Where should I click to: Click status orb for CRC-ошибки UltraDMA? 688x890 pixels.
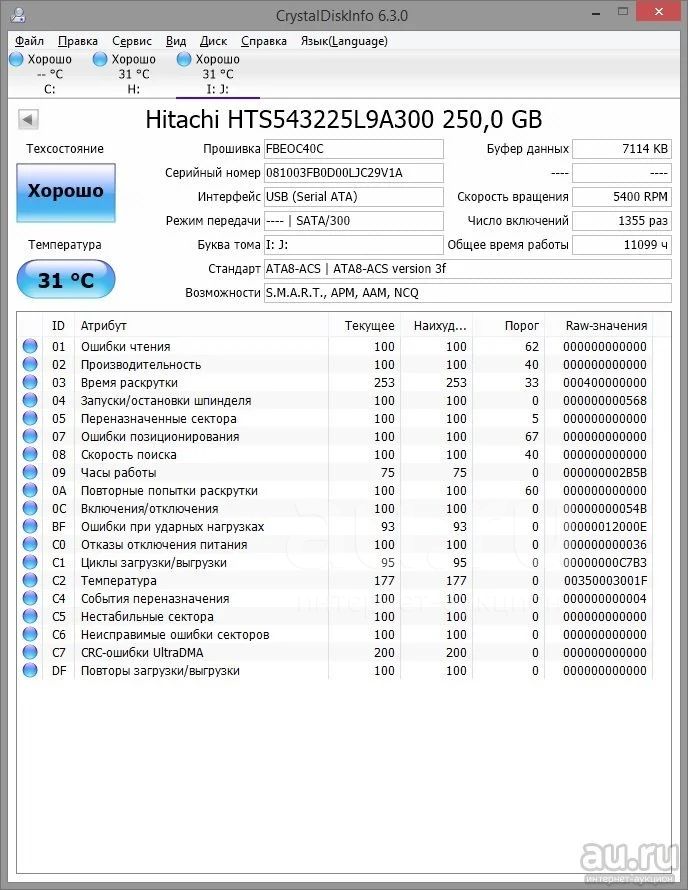[x=30, y=652]
